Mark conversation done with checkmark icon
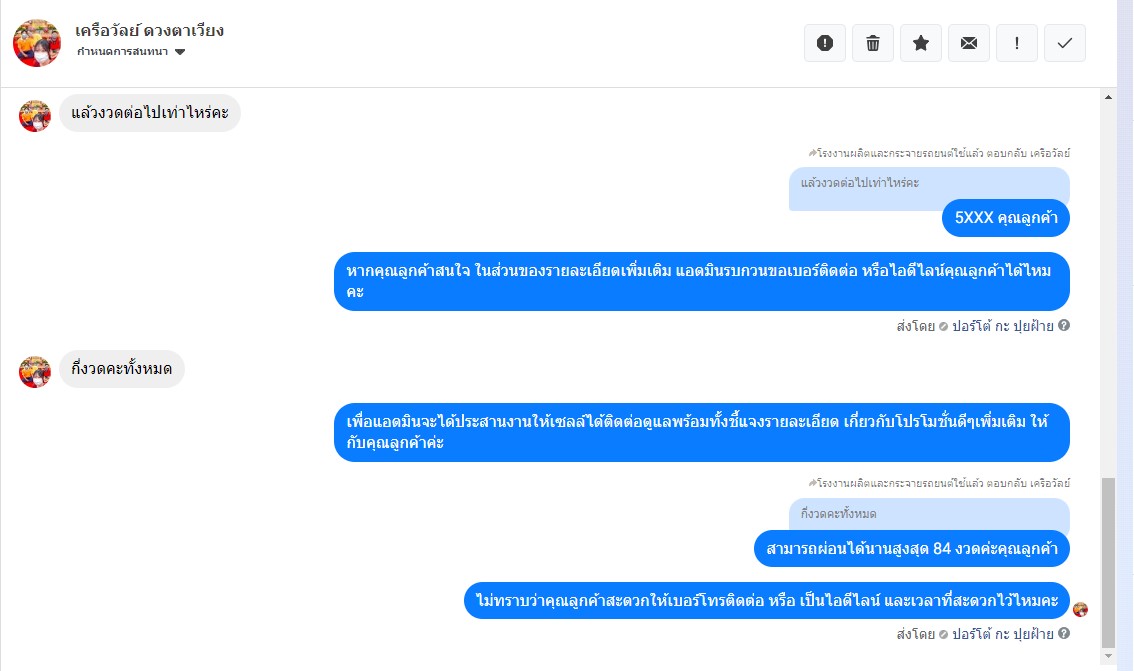1134x671 pixels. pos(1065,43)
